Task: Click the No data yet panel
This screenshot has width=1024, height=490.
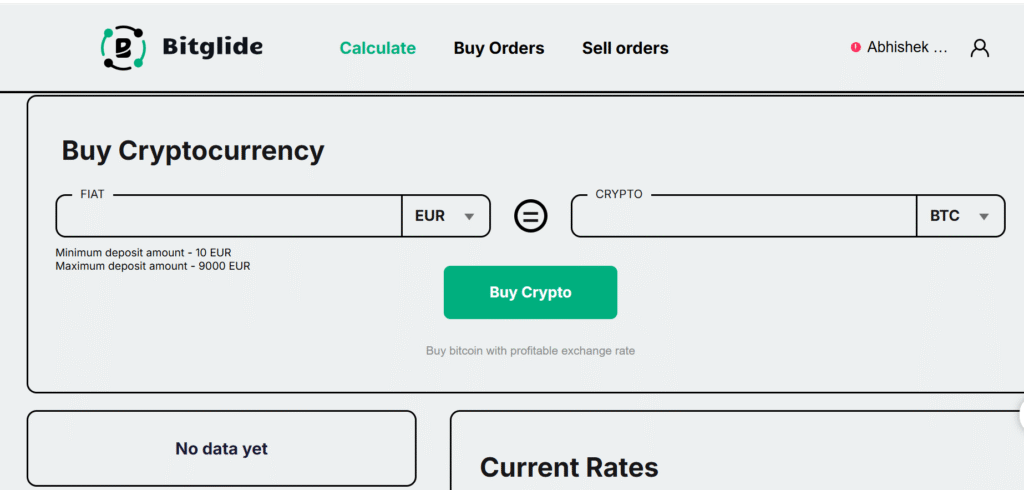Action: [x=221, y=449]
